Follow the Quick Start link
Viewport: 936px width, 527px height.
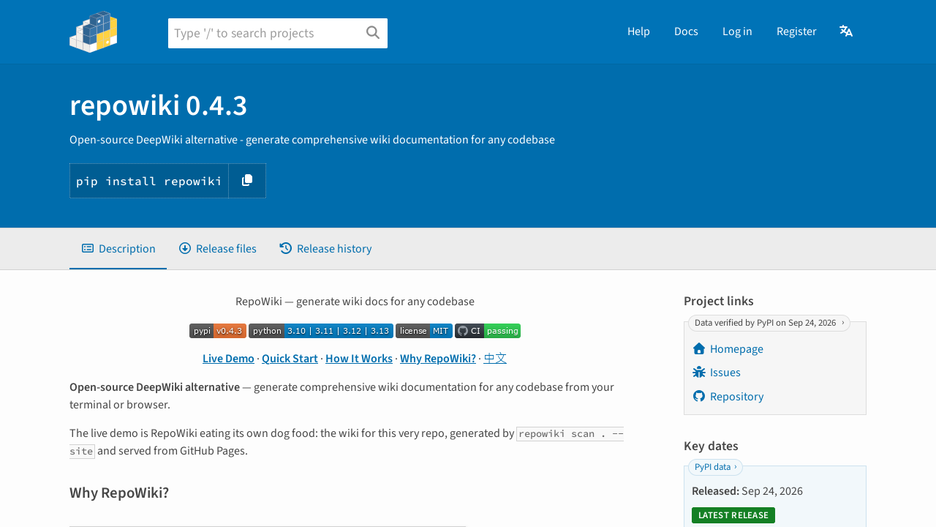290,358
